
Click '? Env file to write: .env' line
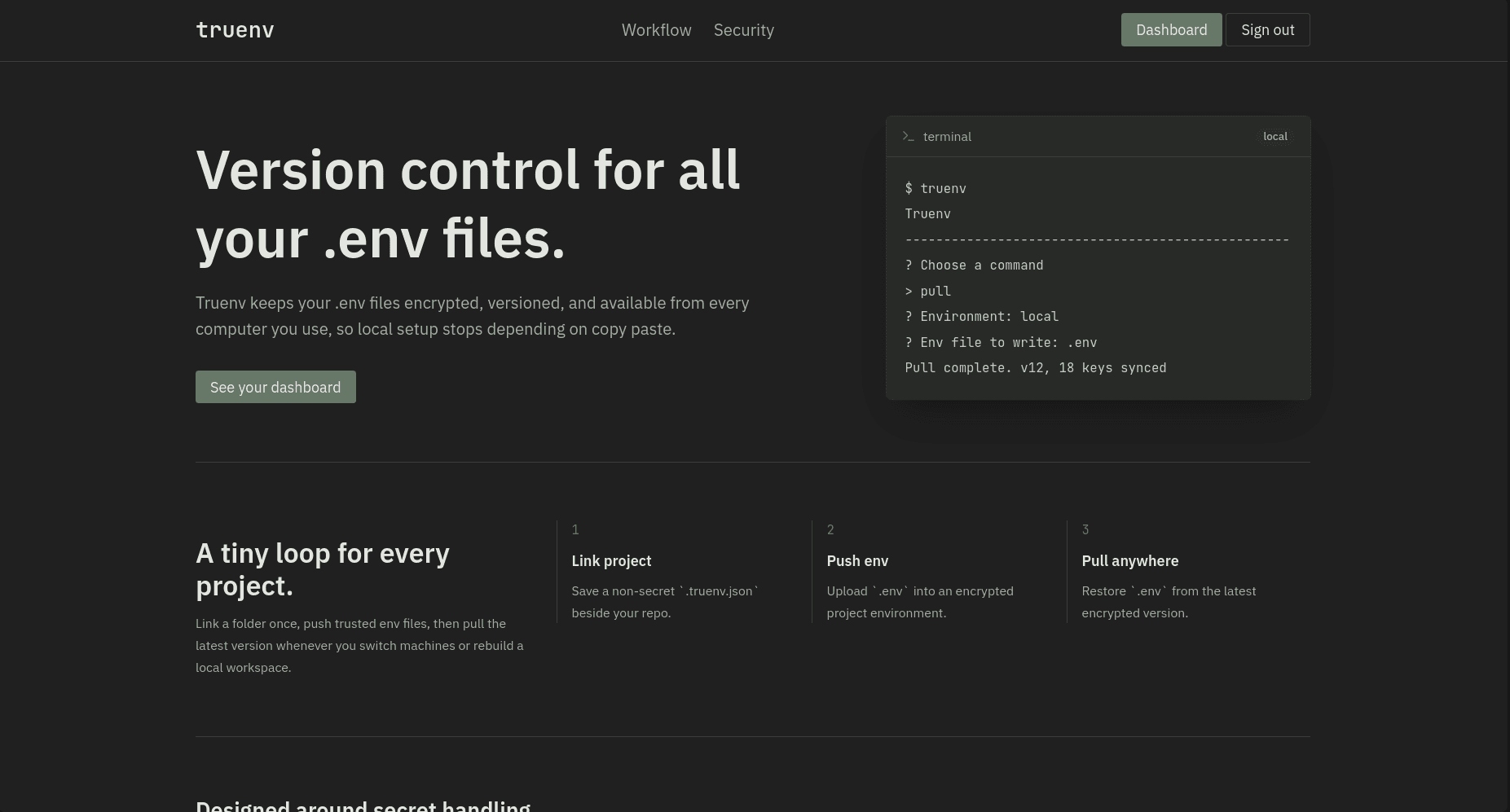pyautogui.click(x=1001, y=342)
